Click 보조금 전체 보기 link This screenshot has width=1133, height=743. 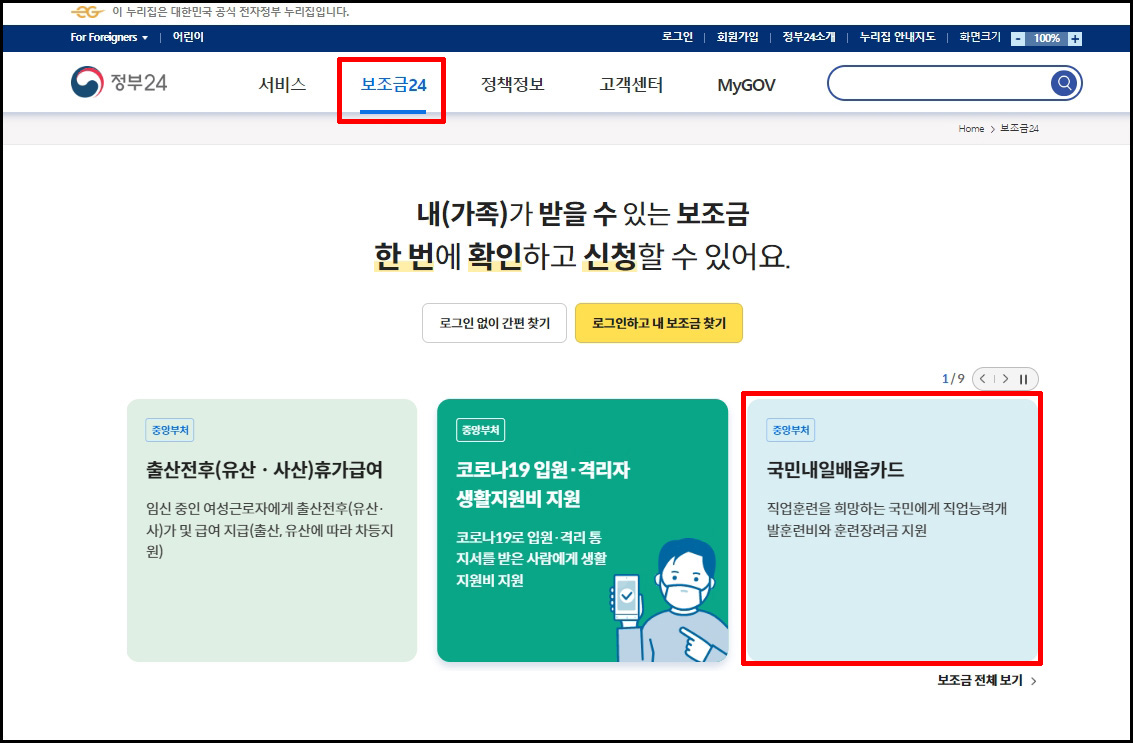click(986, 681)
